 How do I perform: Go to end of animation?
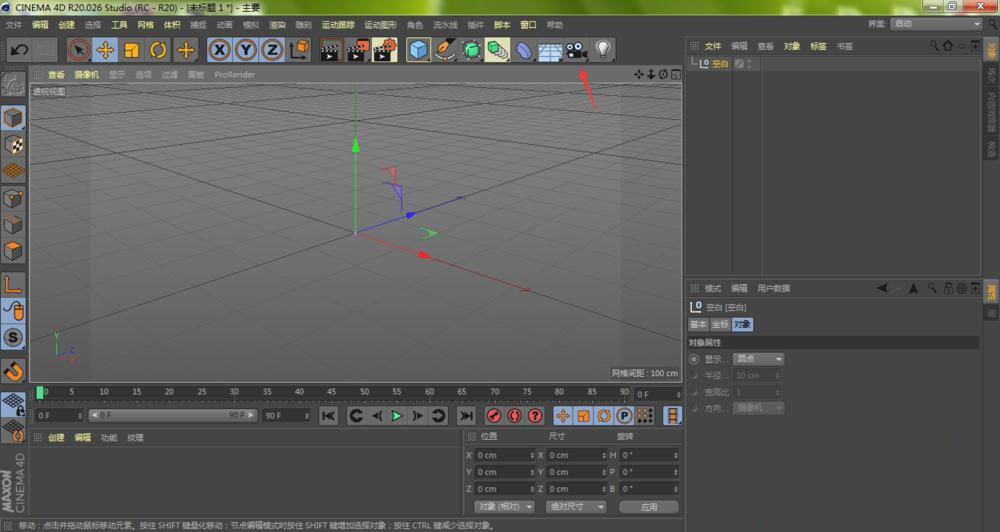click(x=466, y=416)
